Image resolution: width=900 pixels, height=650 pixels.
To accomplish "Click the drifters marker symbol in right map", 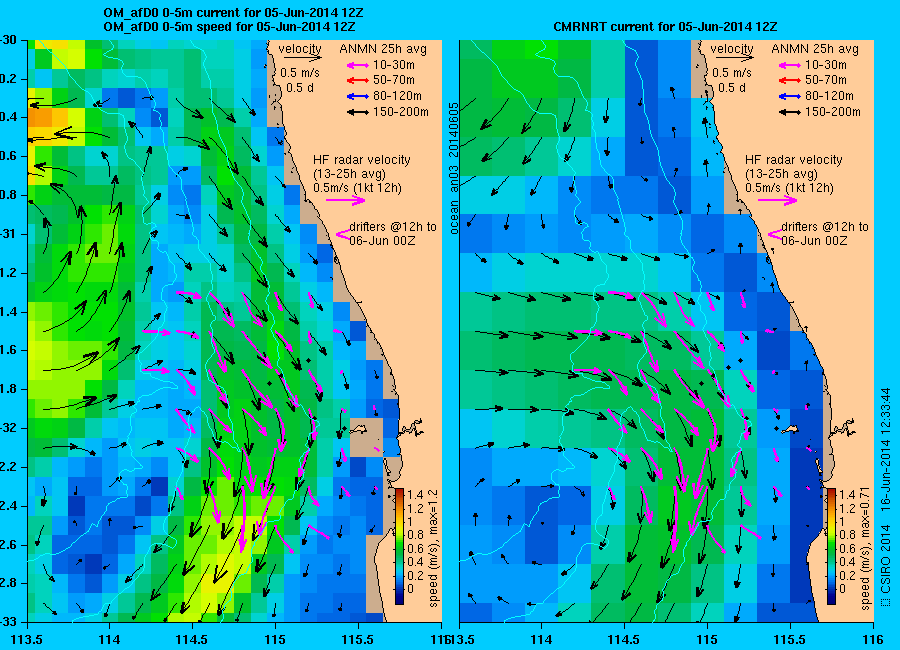I will click(775, 234).
